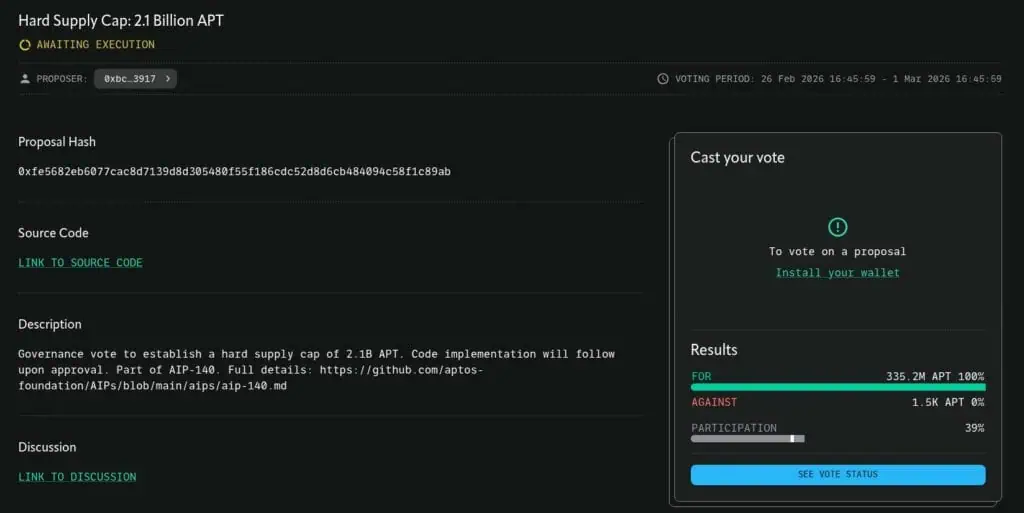1024x513 pixels.
Task: Click the clock icon beside Voting Period
Action: [x=663, y=79]
